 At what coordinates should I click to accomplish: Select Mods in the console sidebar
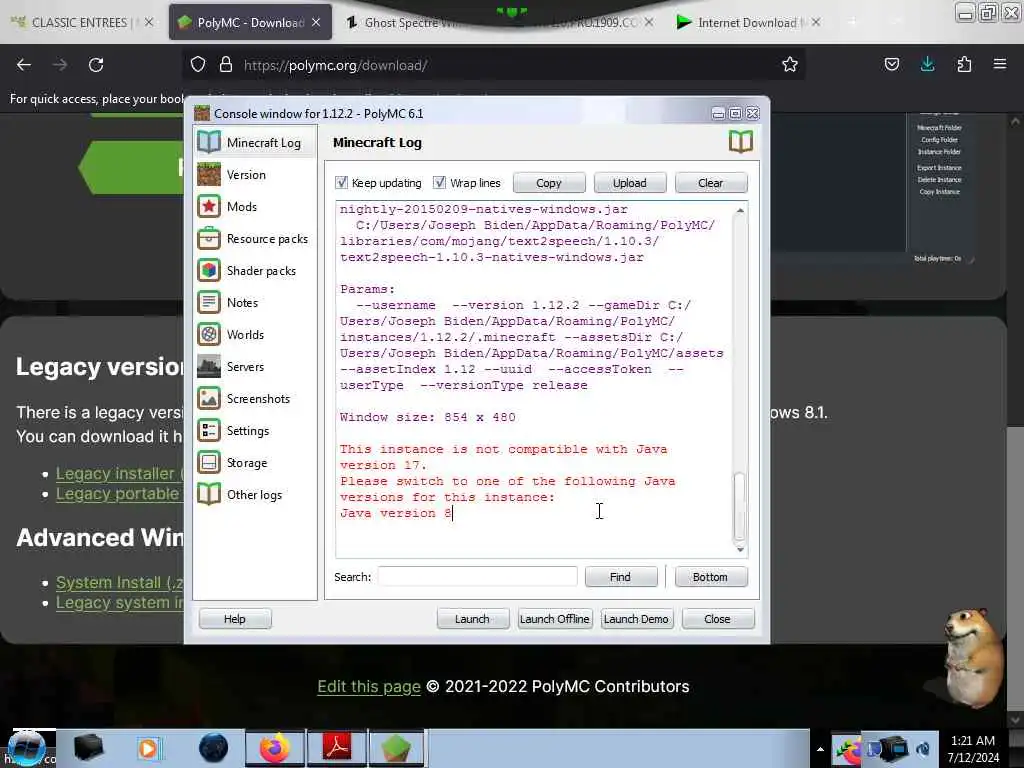click(x=255, y=206)
